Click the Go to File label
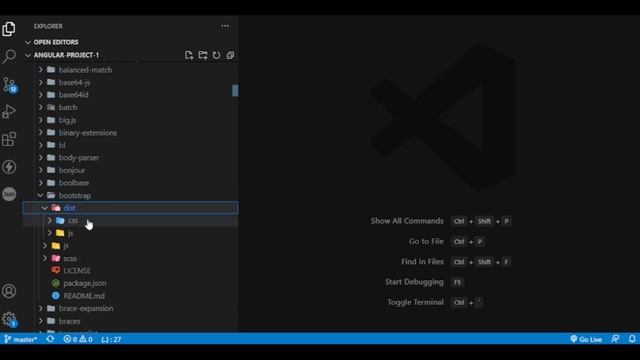The image size is (640, 360). [x=426, y=241]
